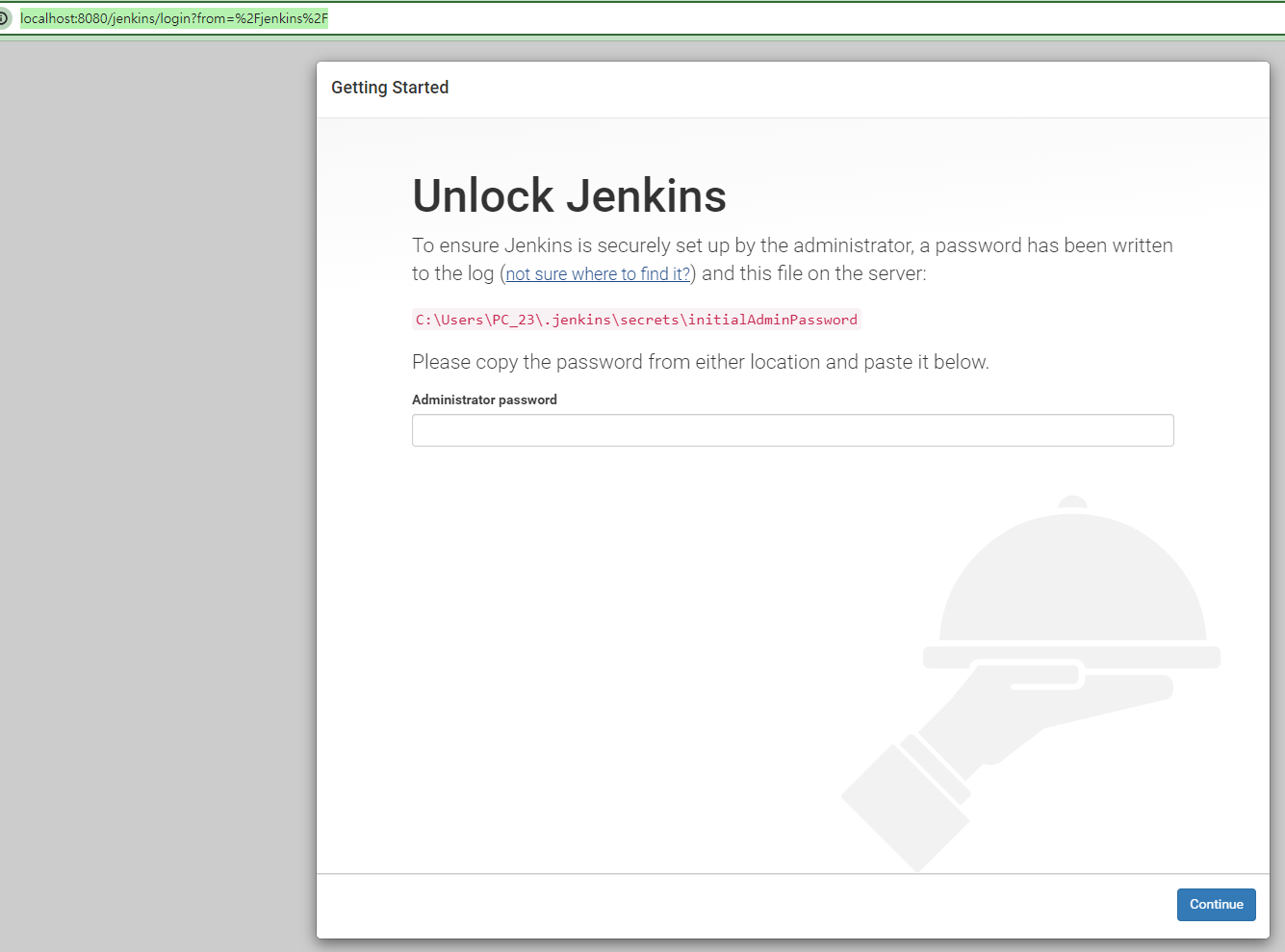
Task: Focus the Administrator password field
Action: (x=793, y=430)
